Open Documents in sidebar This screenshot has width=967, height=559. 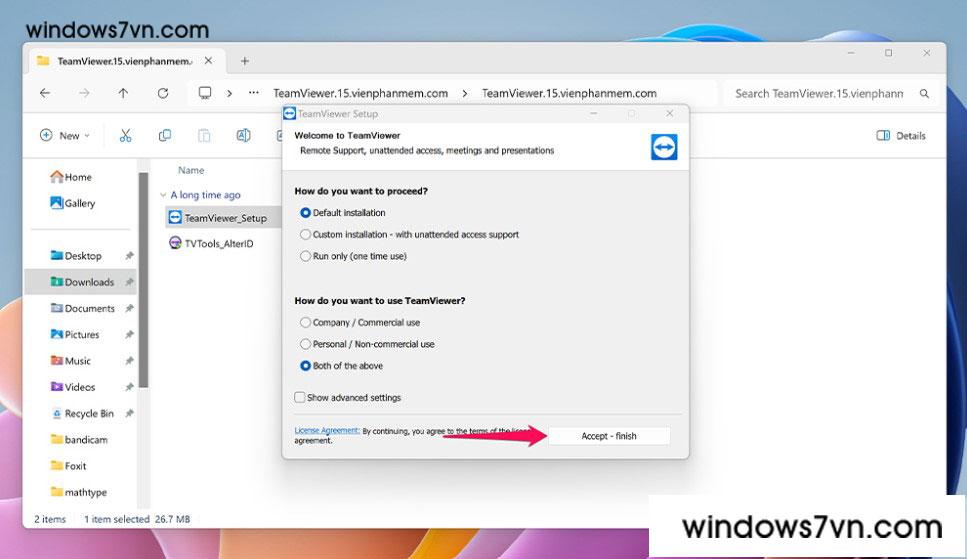83,308
